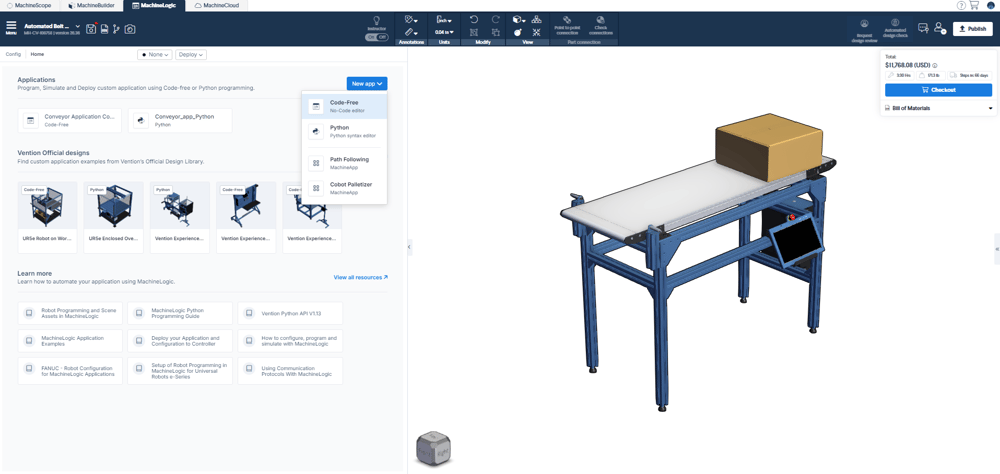Open the comments chat icon
The height and width of the screenshot is (474, 1000).
click(x=922, y=27)
